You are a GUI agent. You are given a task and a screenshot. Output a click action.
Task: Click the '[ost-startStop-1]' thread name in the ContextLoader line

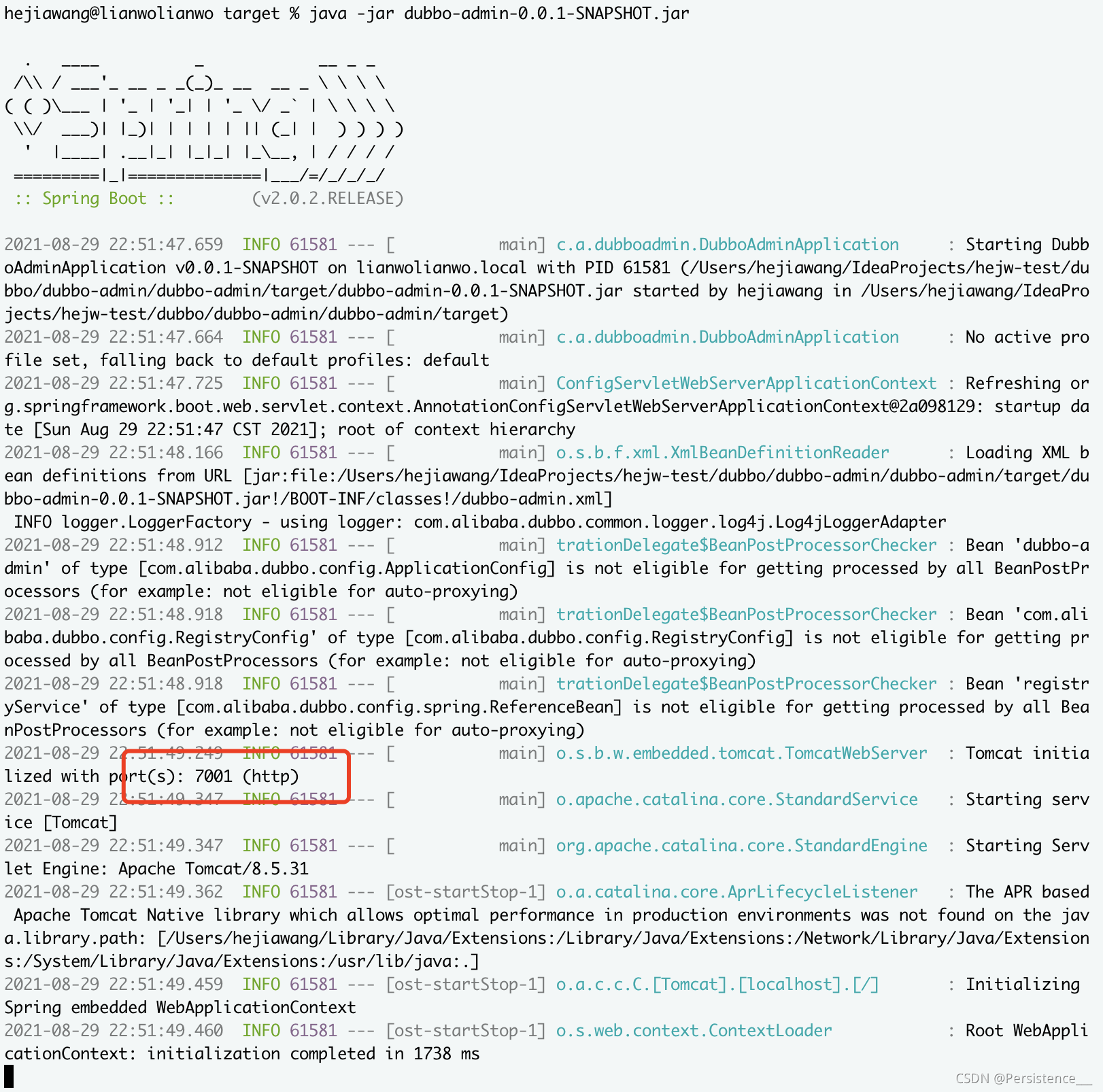point(466,1031)
